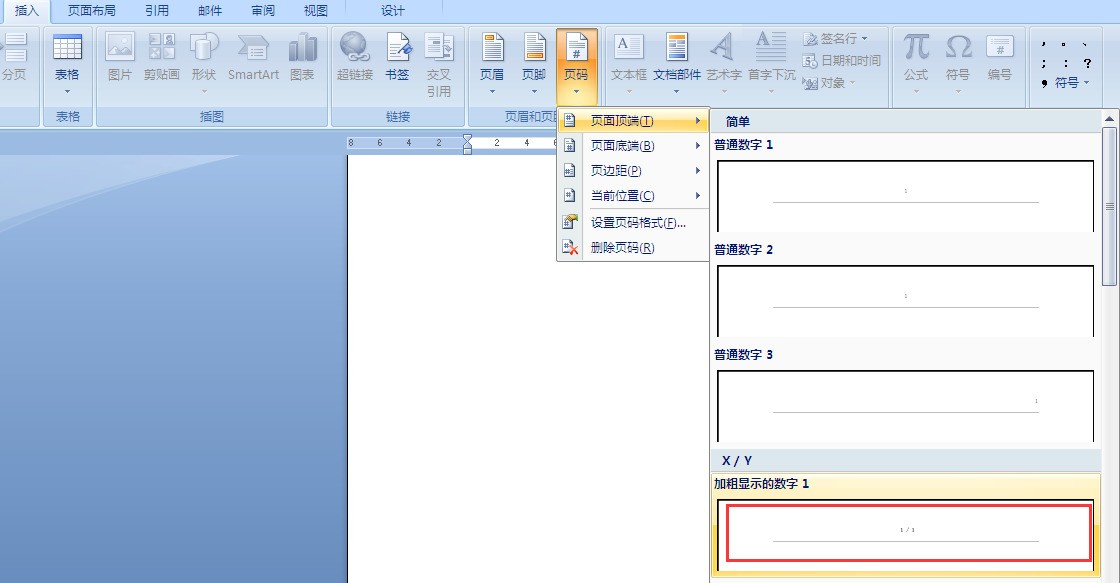Insert a SmartArt graphic

253,62
